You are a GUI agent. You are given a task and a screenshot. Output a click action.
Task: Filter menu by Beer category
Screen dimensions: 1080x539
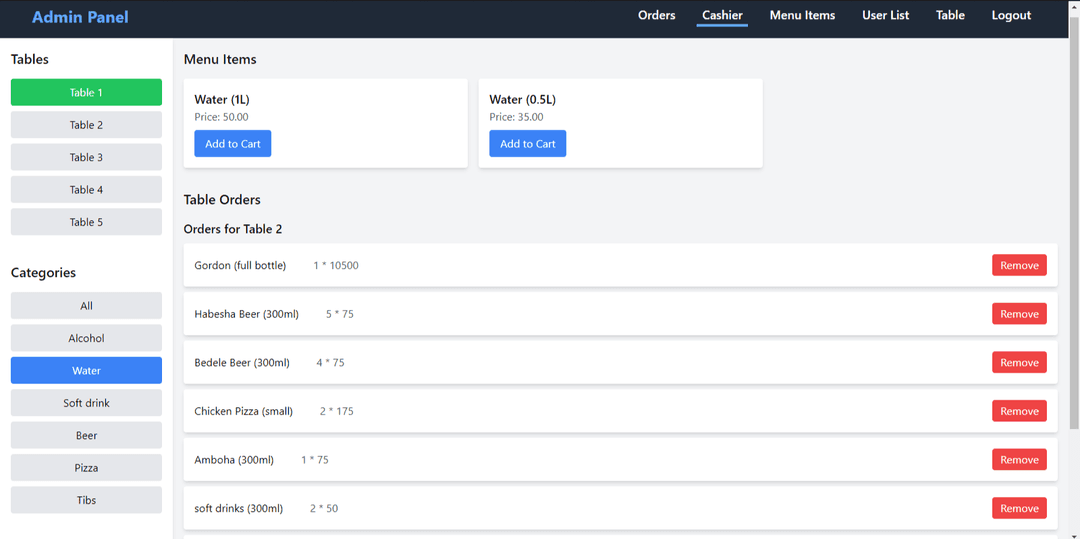click(86, 435)
